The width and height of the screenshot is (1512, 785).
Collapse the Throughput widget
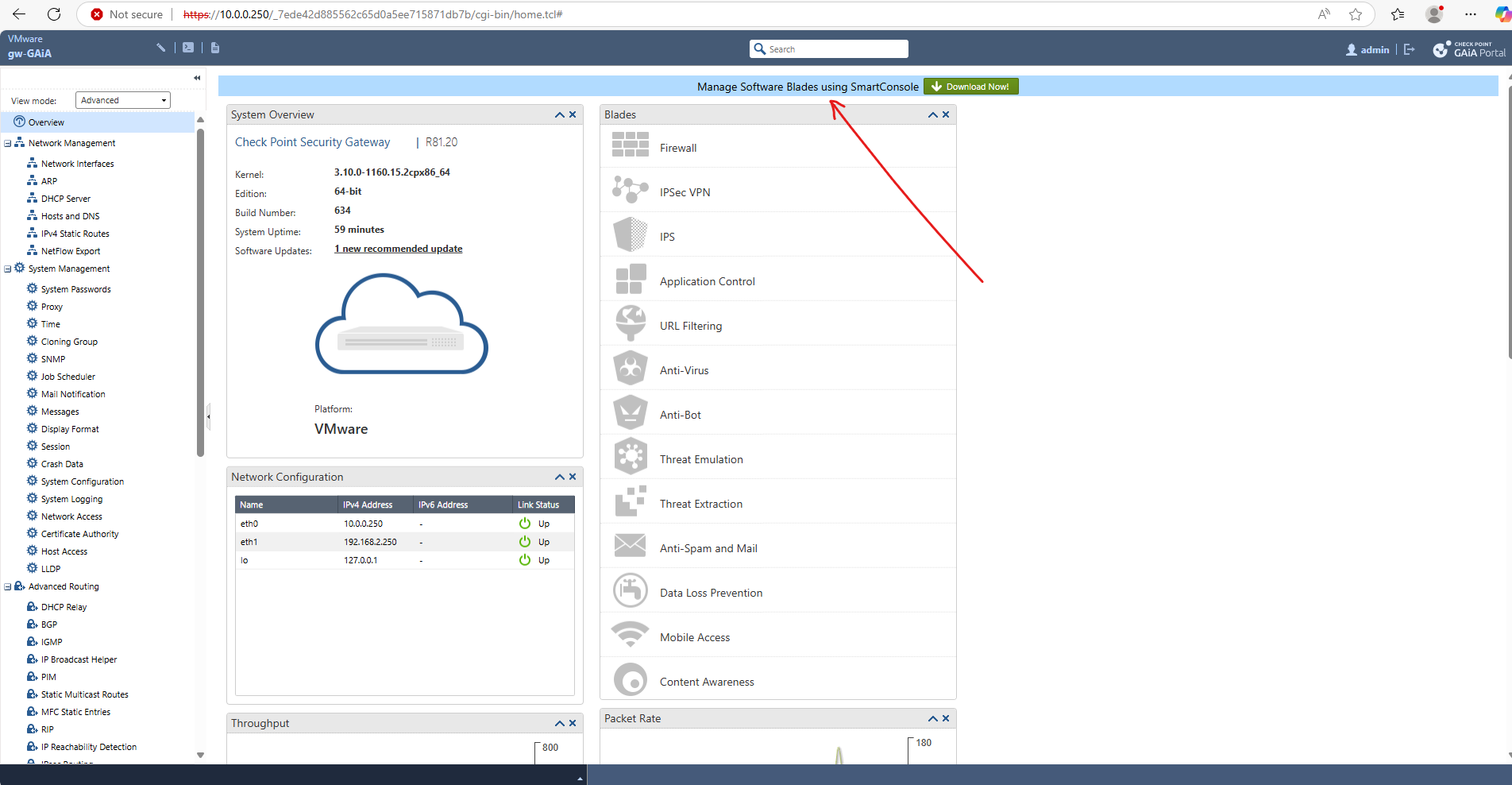pyautogui.click(x=560, y=724)
